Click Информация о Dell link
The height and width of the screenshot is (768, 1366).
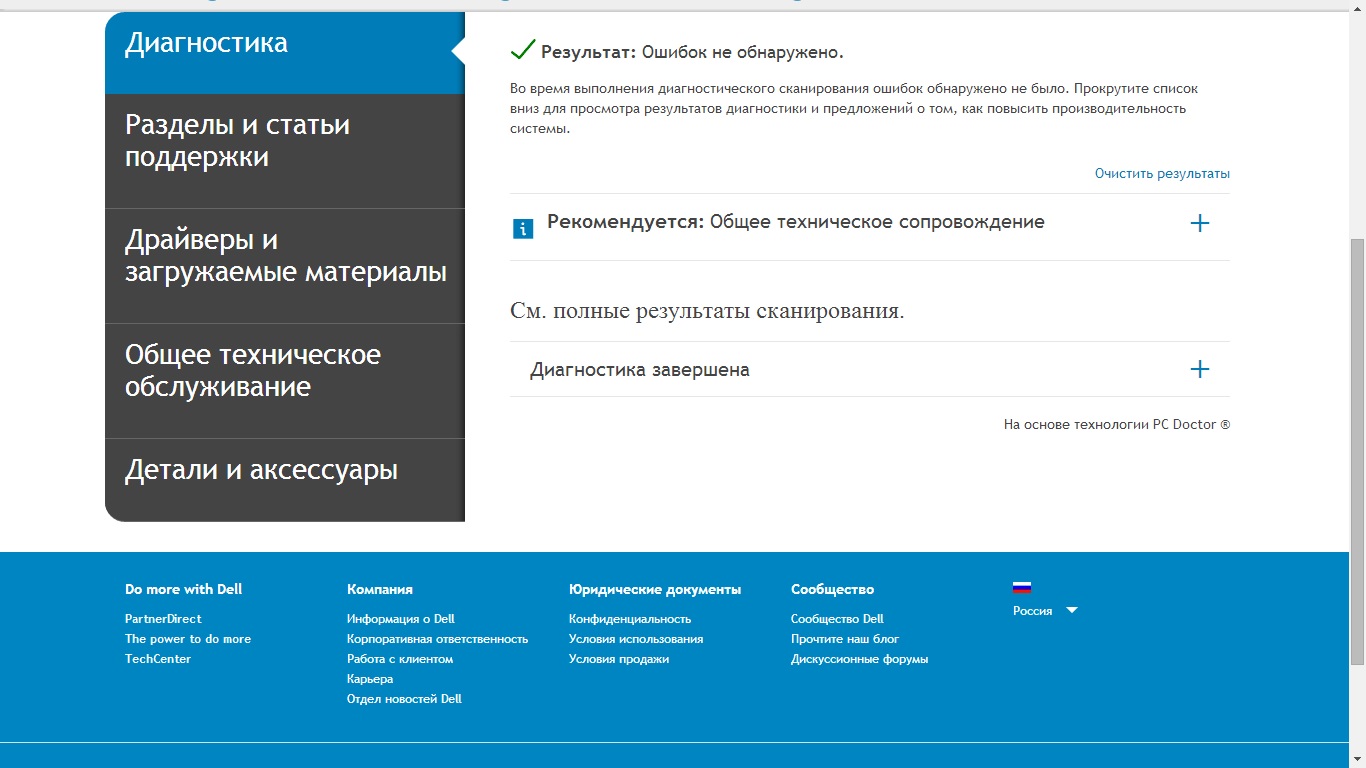400,619
